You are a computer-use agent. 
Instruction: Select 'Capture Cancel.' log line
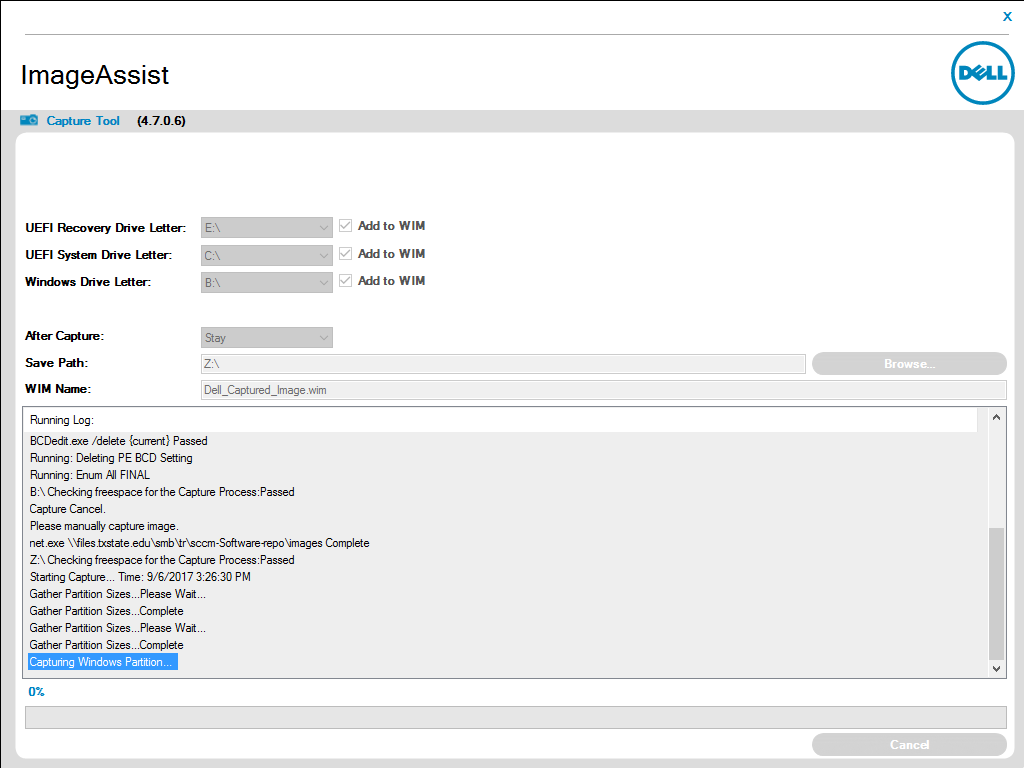[67, 509]
